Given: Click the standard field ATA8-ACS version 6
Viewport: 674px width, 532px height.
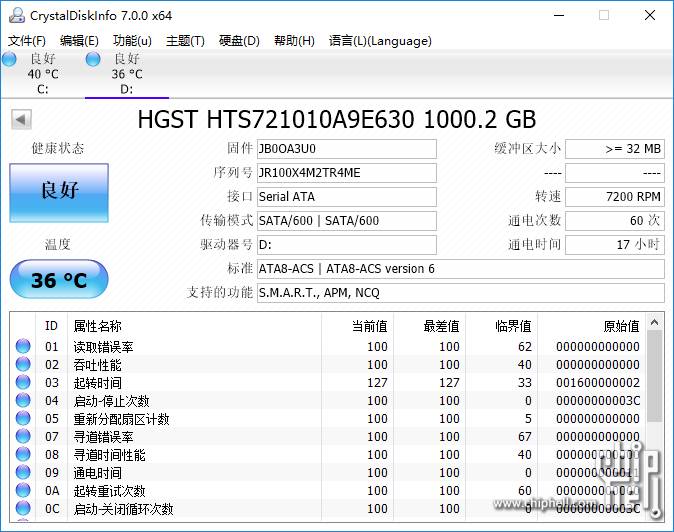Looking at the screenshot, I should [x=461, y=269].
